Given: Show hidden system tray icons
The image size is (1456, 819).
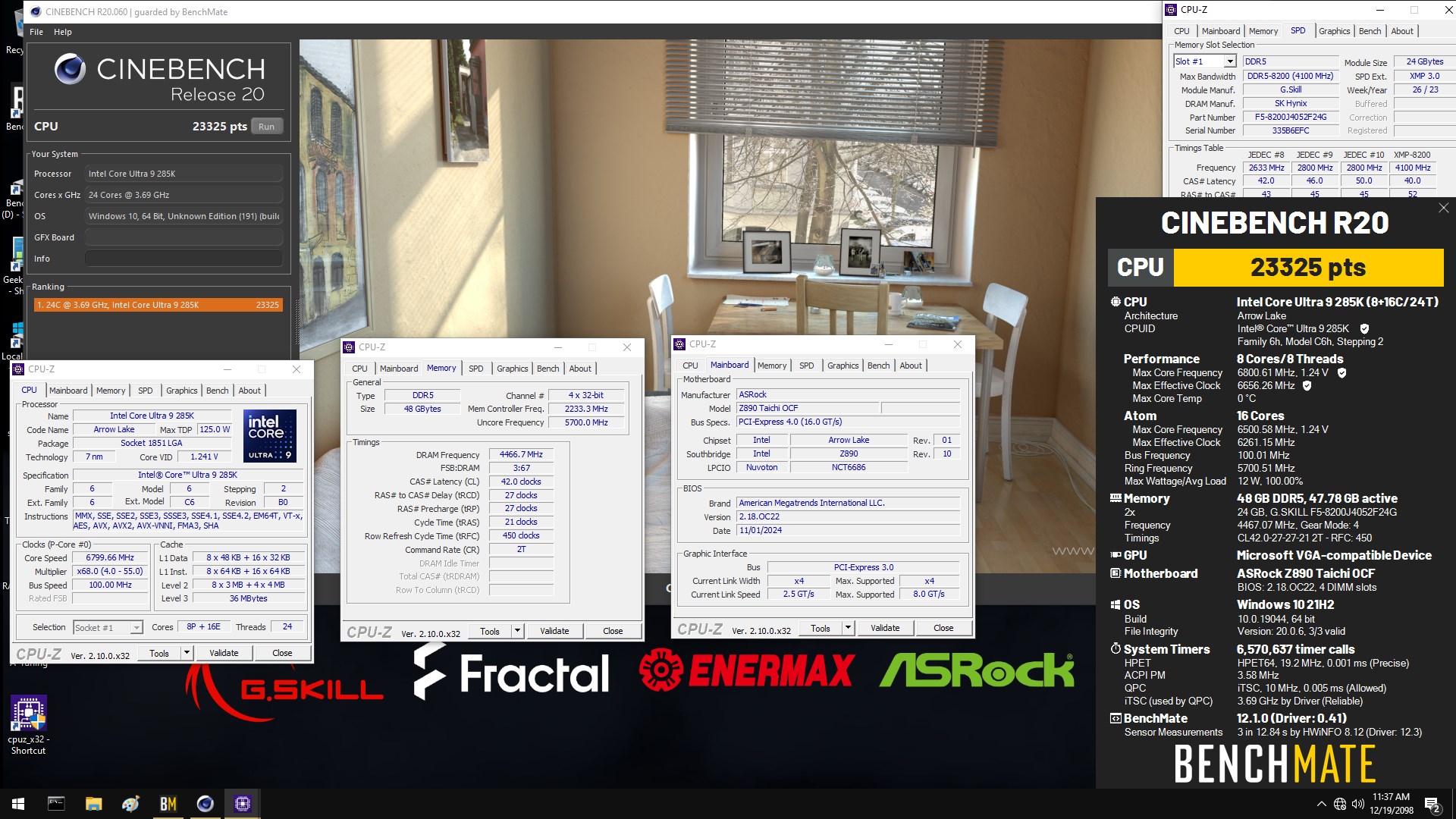Looking at the screenshot, I should pyautogui.click(x=1322, y=804).
